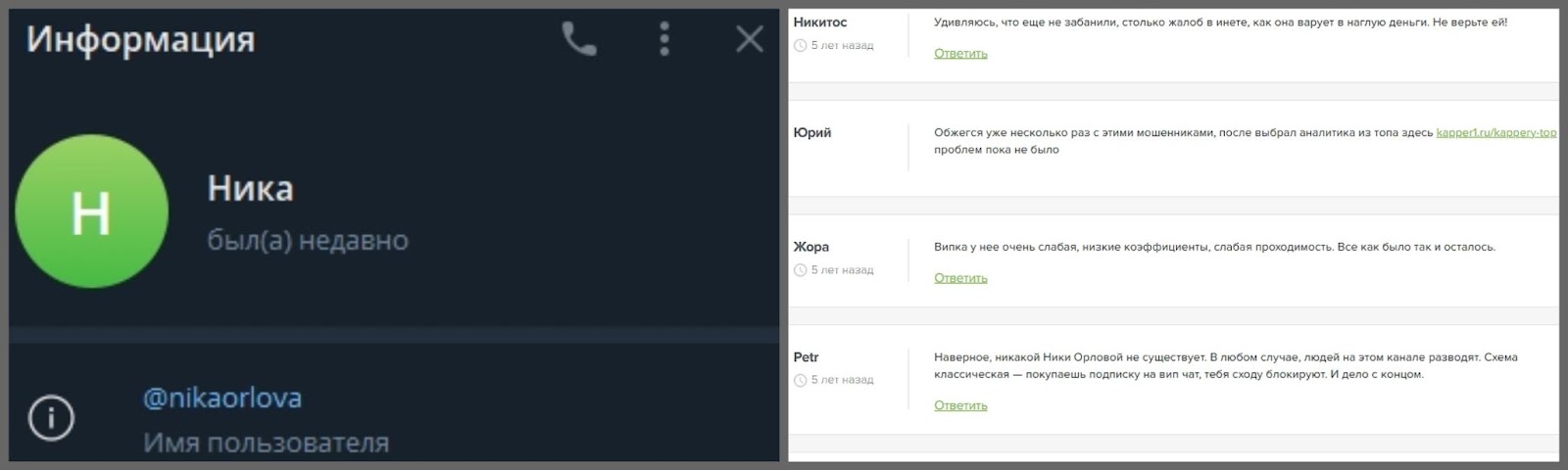The width and height of the screenshot is (1568, 470).
Task: Click the clock icon under Жора
Action: point(800,270)
